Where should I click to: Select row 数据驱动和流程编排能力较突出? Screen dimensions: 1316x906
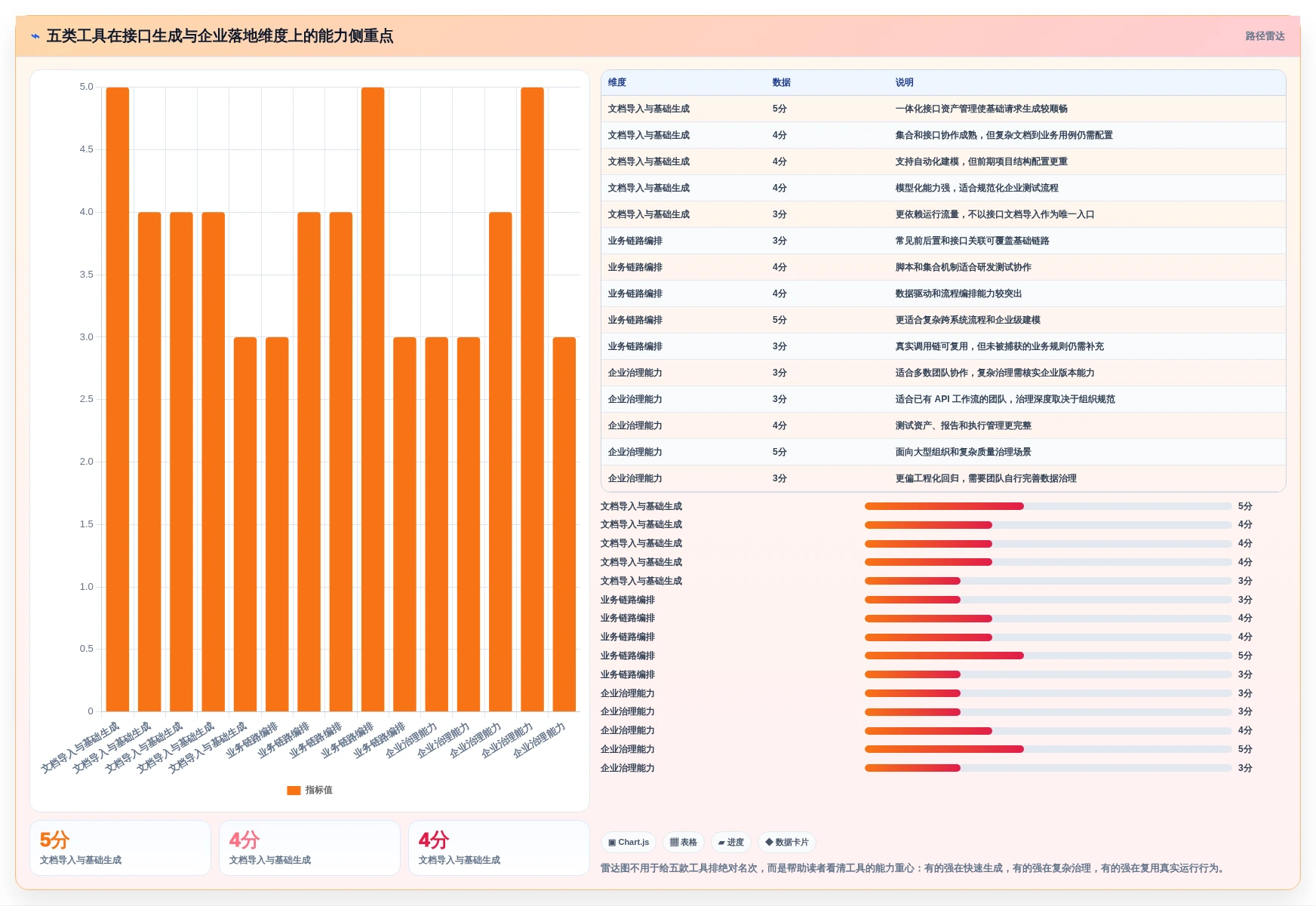pos(943,294)
